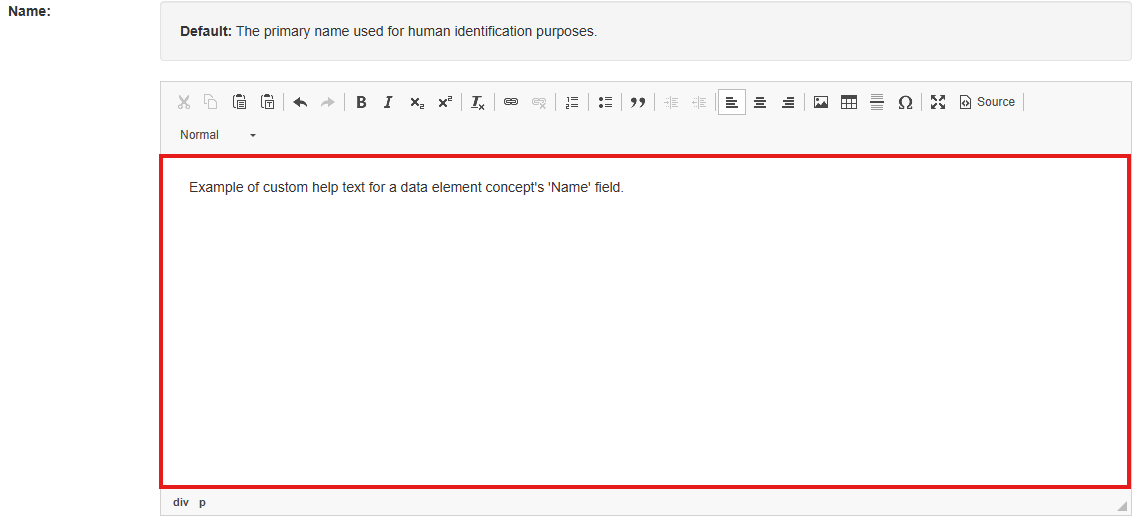
Task: Align text to the right
Action: point(788,102)
